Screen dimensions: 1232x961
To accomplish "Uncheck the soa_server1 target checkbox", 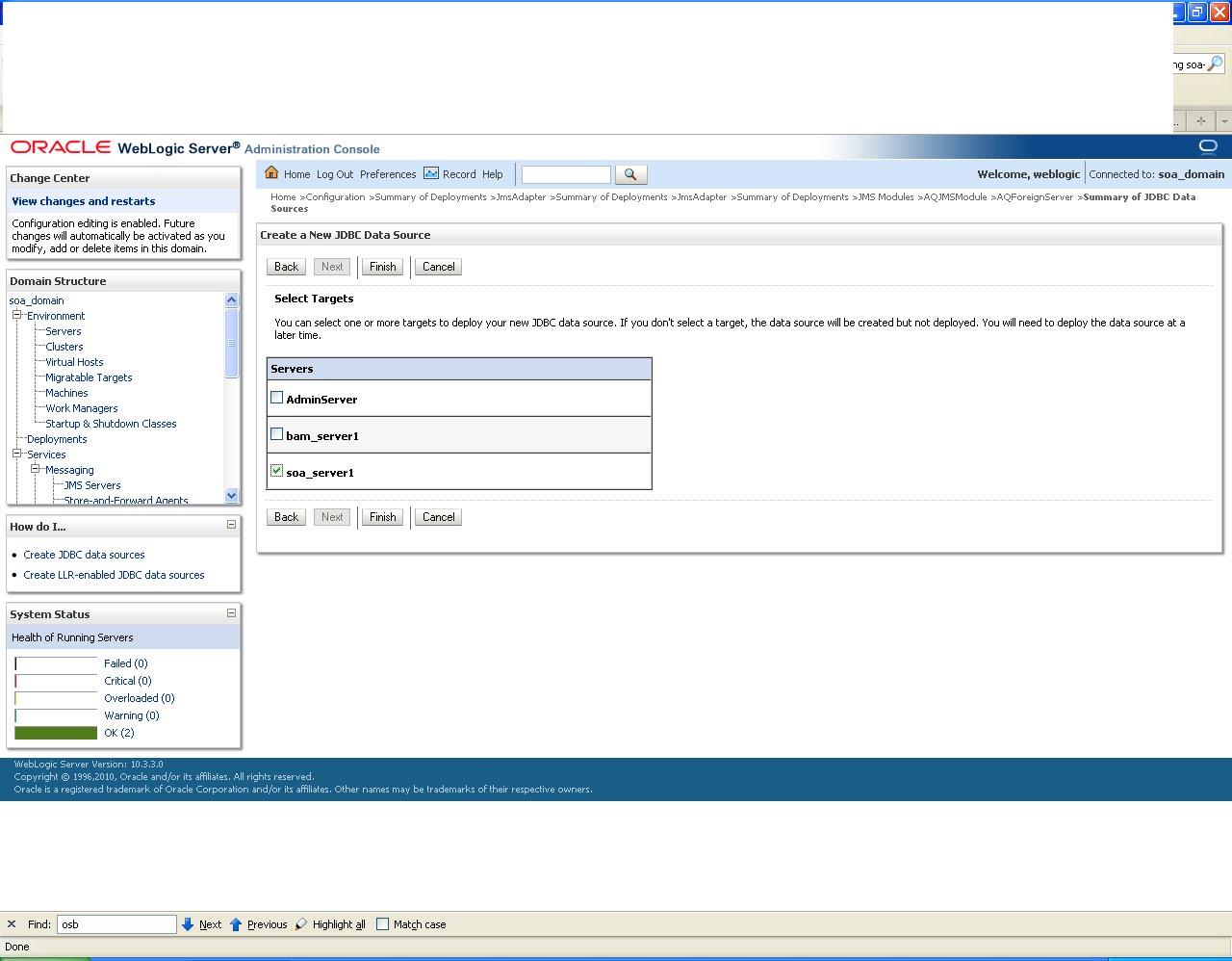I will [x=276, y=469].
